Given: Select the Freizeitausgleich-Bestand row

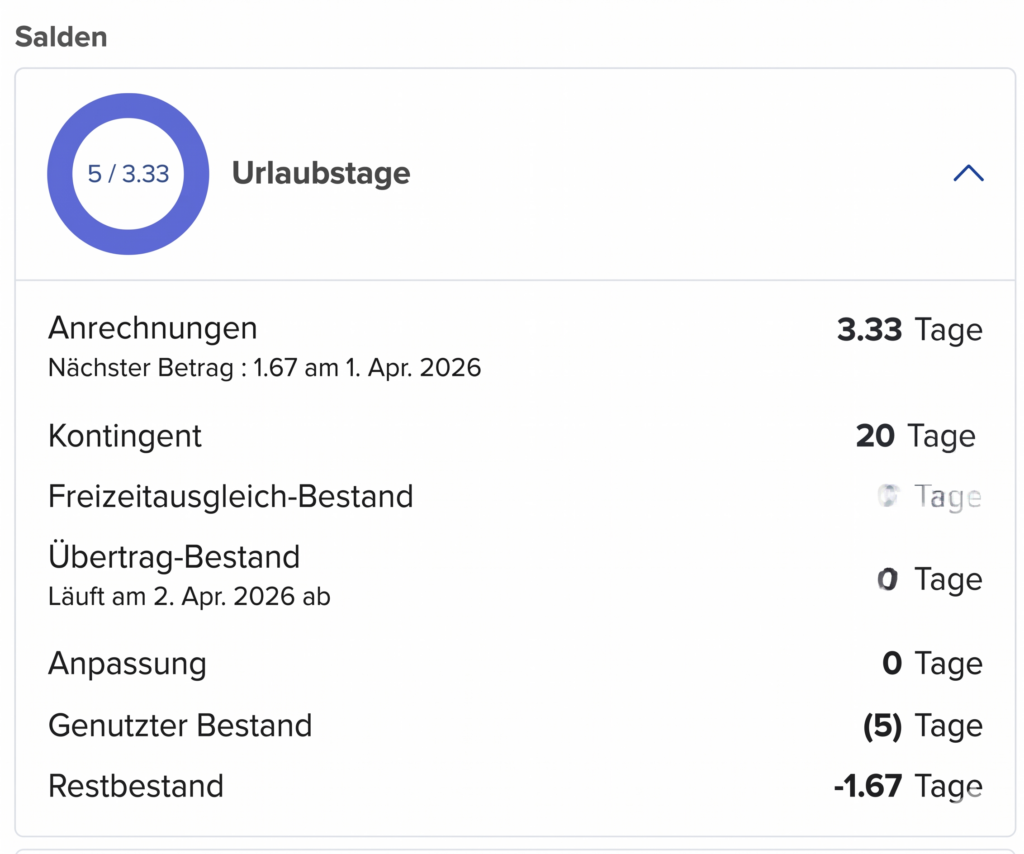Looking at the screenshot, I should point(230,496).
